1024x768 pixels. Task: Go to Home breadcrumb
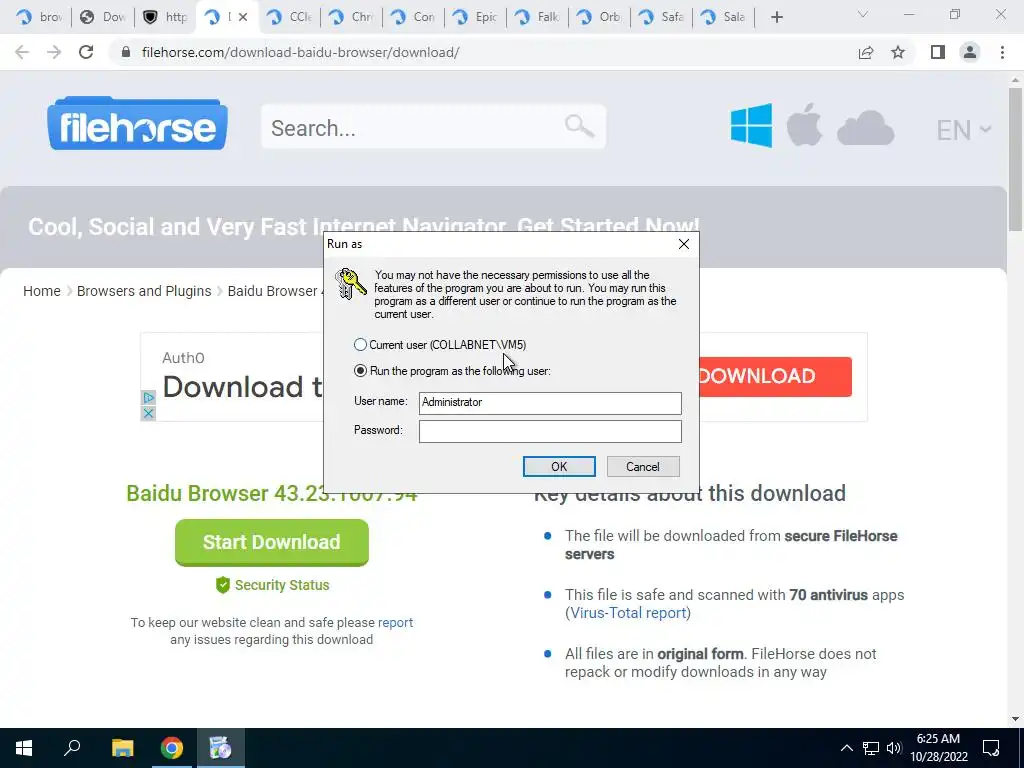42,291
